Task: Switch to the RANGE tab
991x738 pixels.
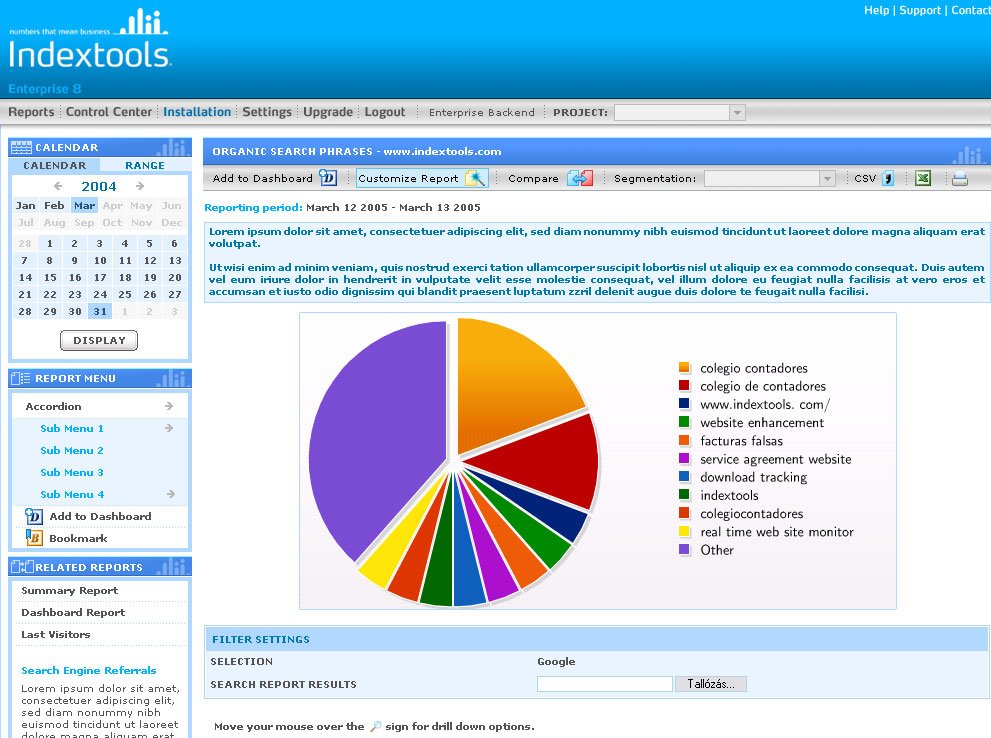Action: tap(145, 165)
